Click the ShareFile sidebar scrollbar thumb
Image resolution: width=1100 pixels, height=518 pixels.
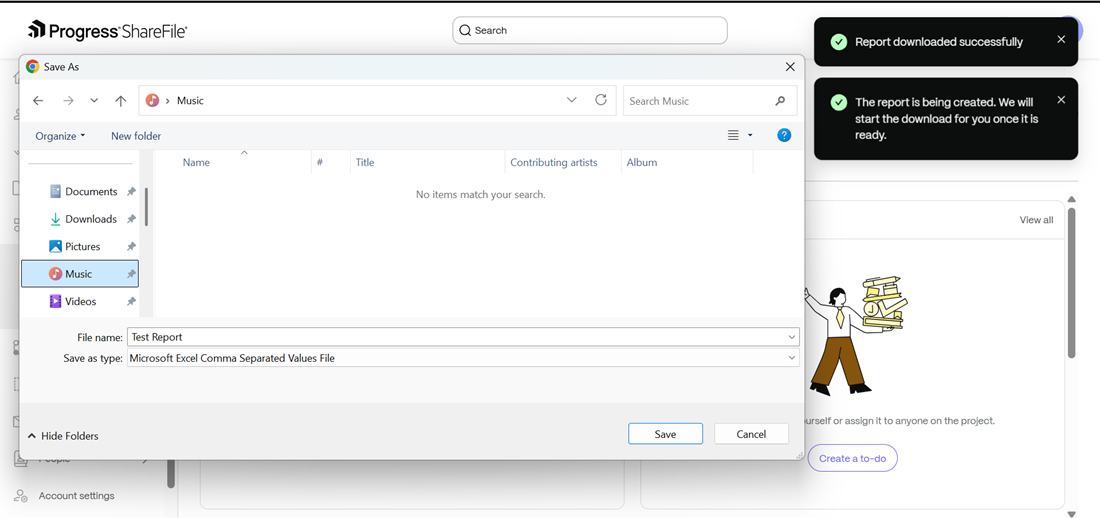[170, 472]
